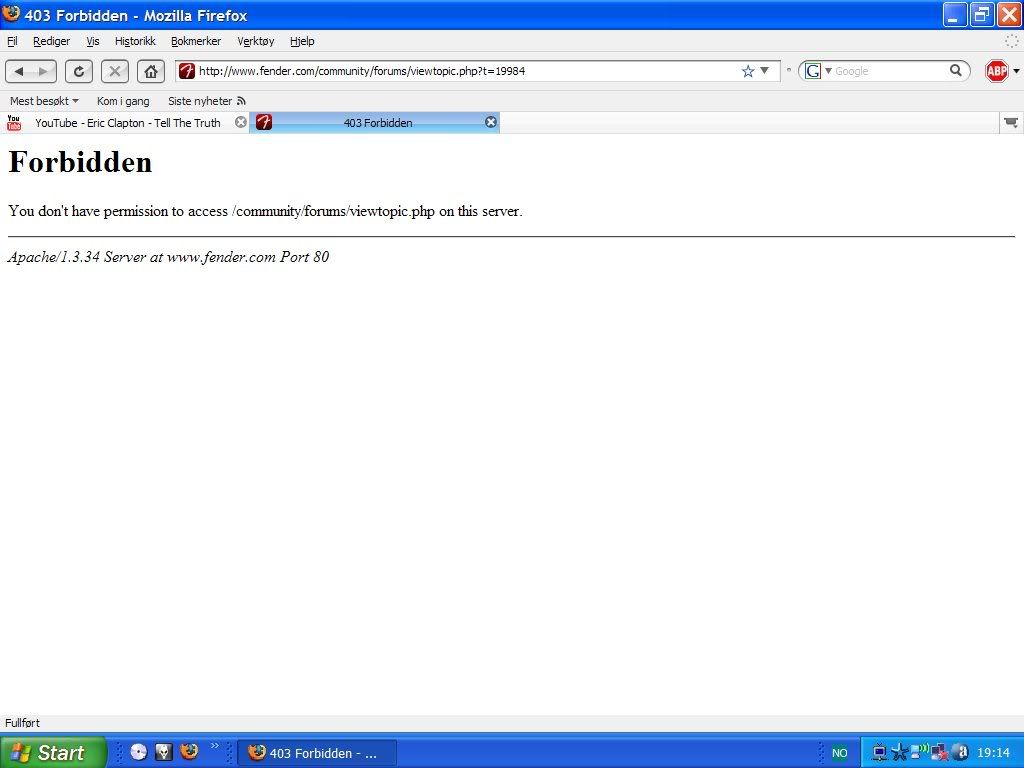1024x768 pixels.
Task: Bookmark this page with the star
Action: pyautogui.click(x=747, y=71)
